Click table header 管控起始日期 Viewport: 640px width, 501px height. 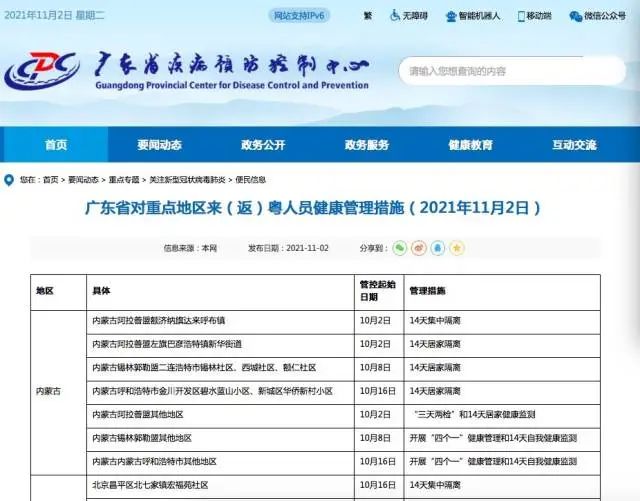[x=378, y=291]
